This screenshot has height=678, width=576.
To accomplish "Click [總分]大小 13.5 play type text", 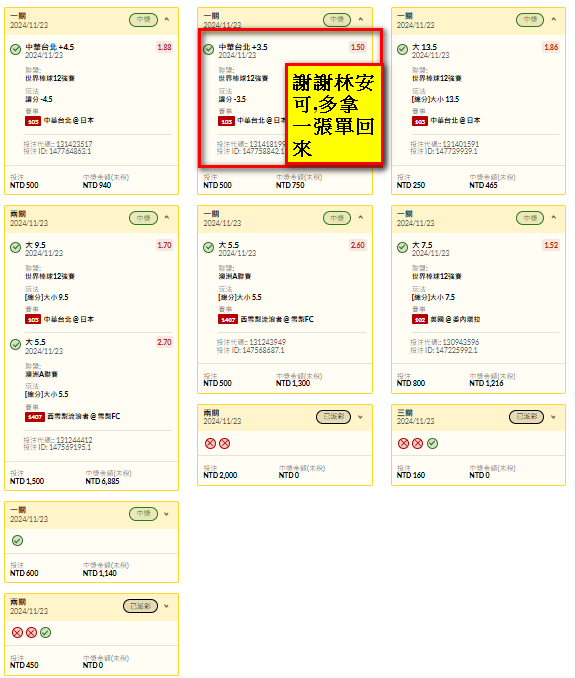I will click(435, 99).
